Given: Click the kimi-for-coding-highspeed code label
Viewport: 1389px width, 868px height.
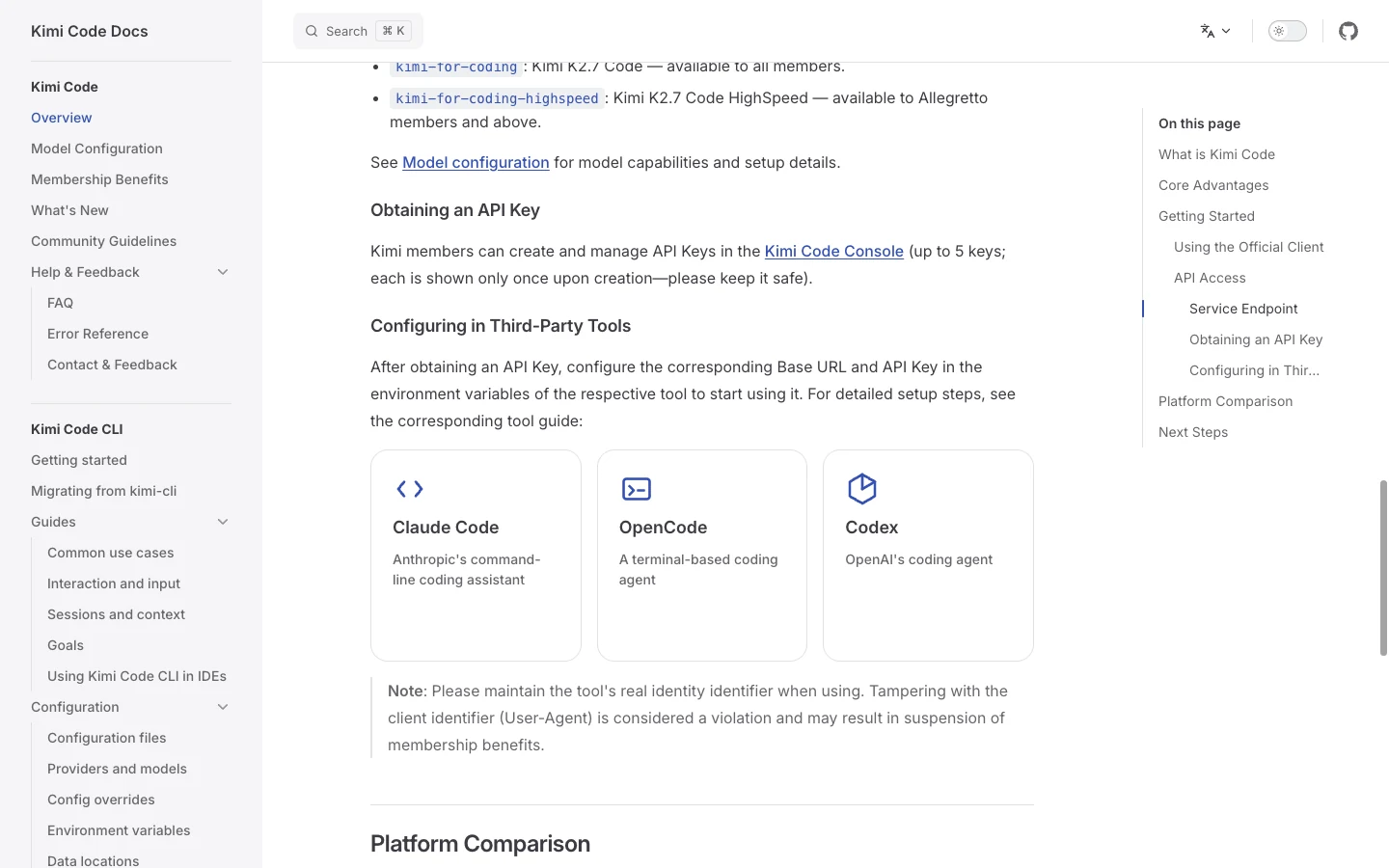Looking at the screenshot, I should coord(497,98).
